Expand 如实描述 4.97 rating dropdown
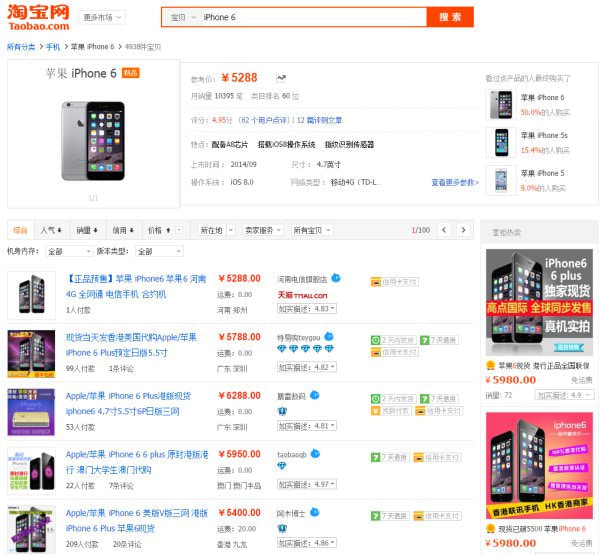The width and height of the screenshot is (600, 555). coord(307,484)
